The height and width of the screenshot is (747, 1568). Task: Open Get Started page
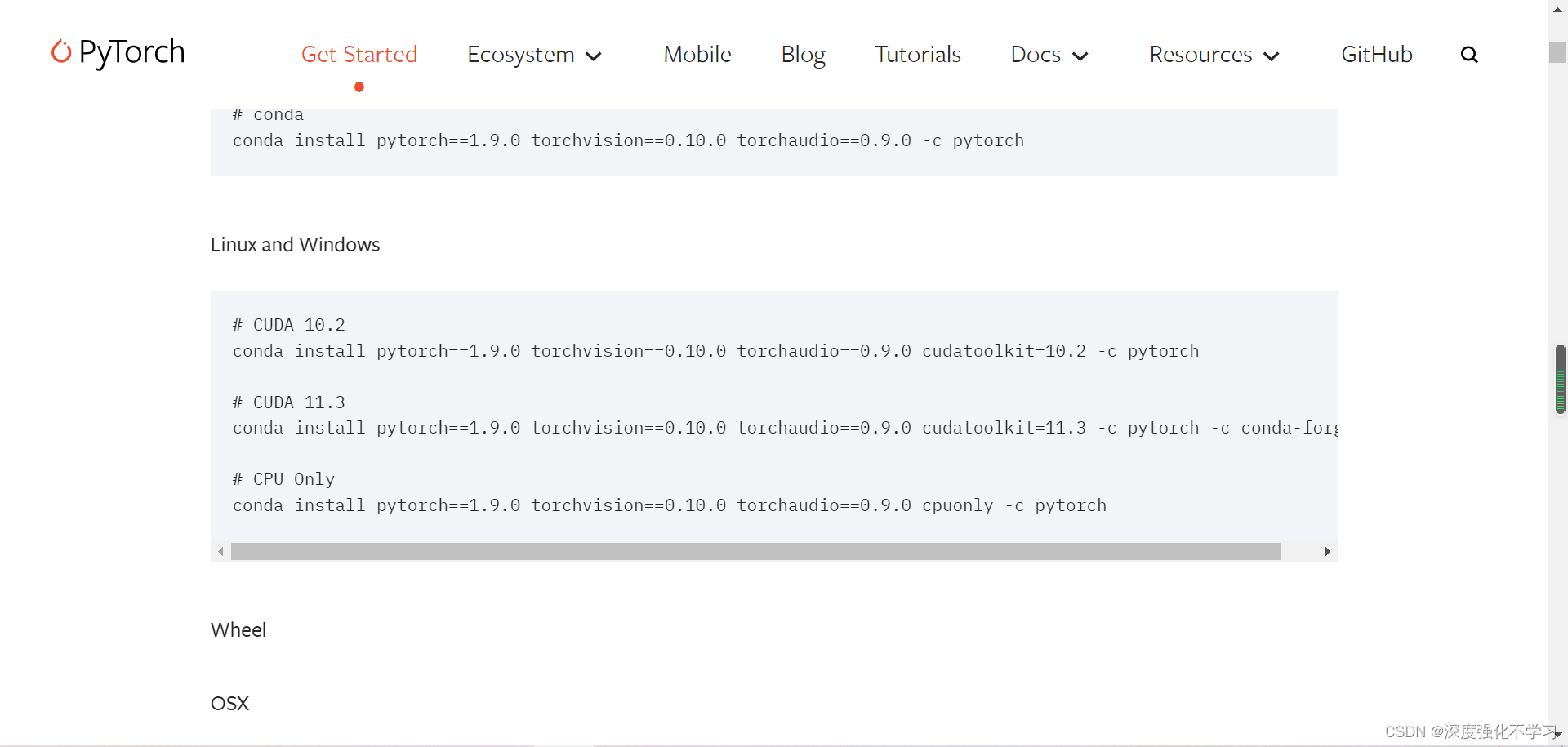pos(359,54)
